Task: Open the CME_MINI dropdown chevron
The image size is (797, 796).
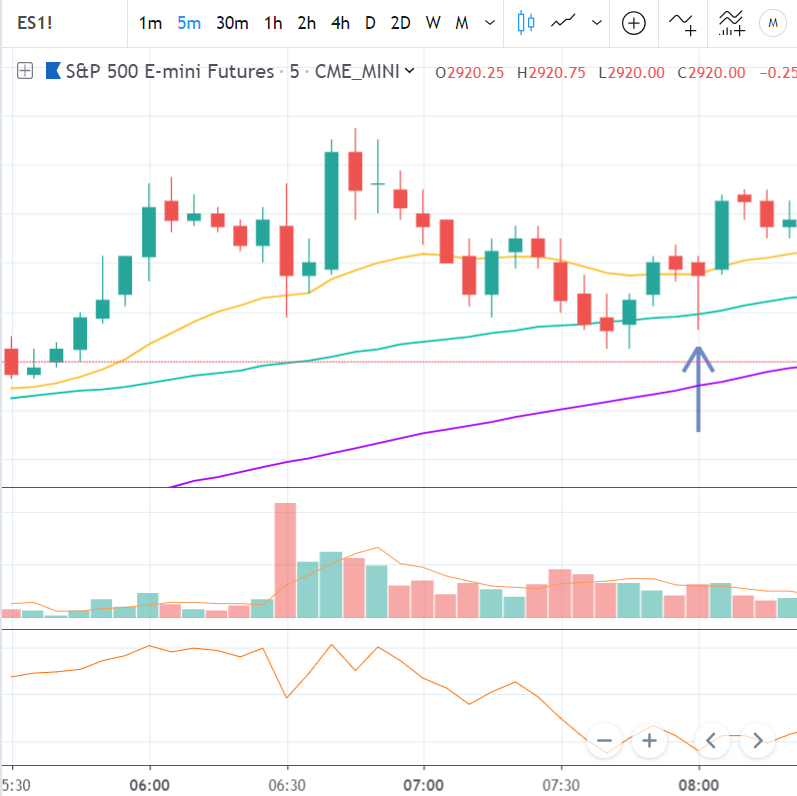Action: 409,71
